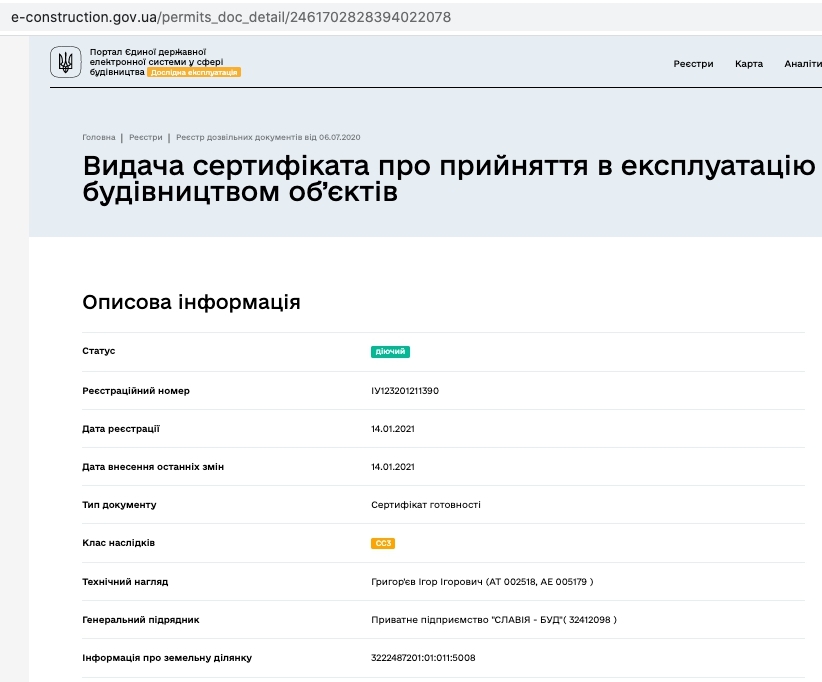This screenshot has width=822, height=682.
Task: Click the portal title text link
Action: tap(156, 62)
